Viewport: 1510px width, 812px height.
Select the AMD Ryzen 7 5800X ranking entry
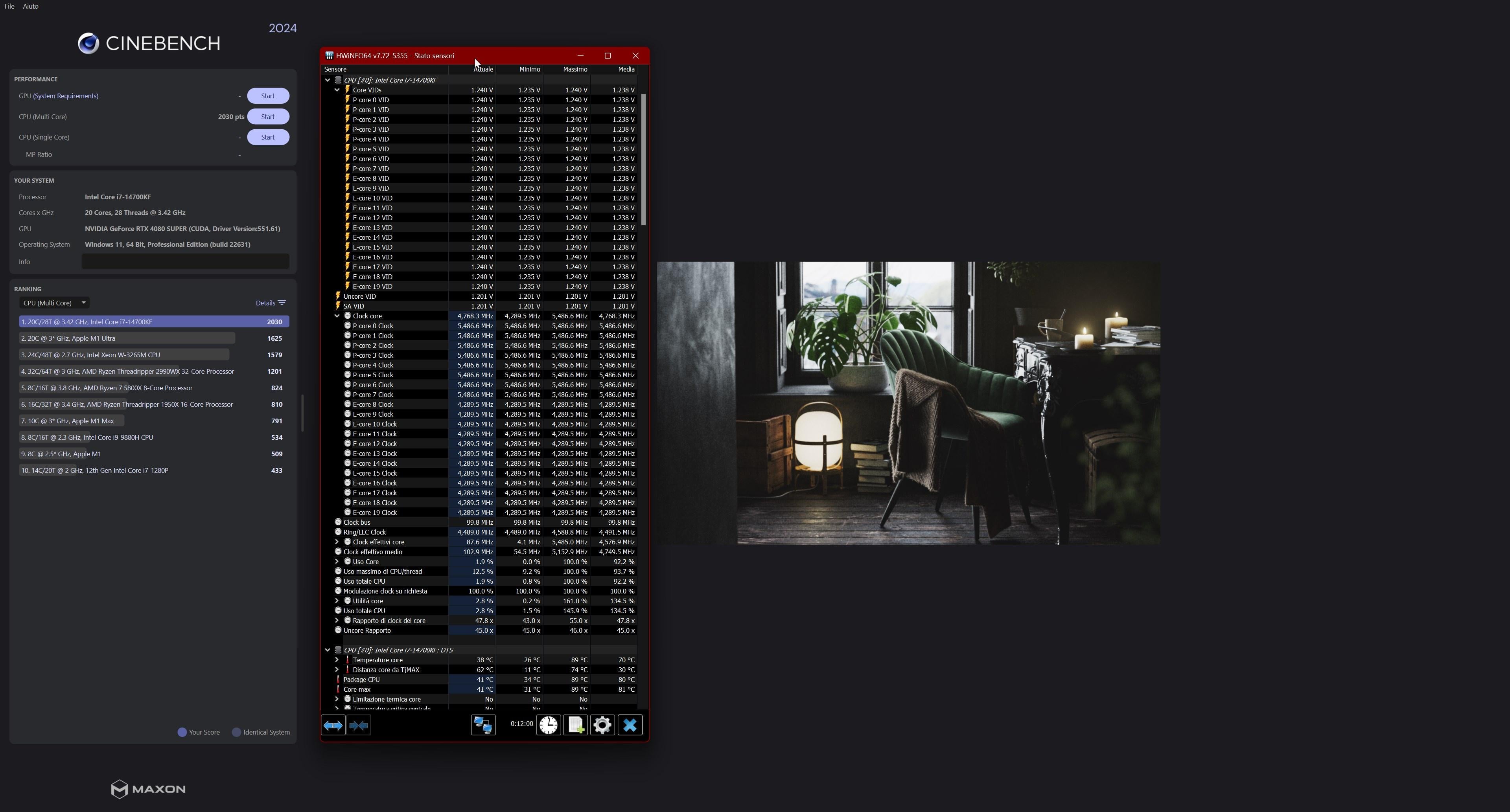click(154, 388)
